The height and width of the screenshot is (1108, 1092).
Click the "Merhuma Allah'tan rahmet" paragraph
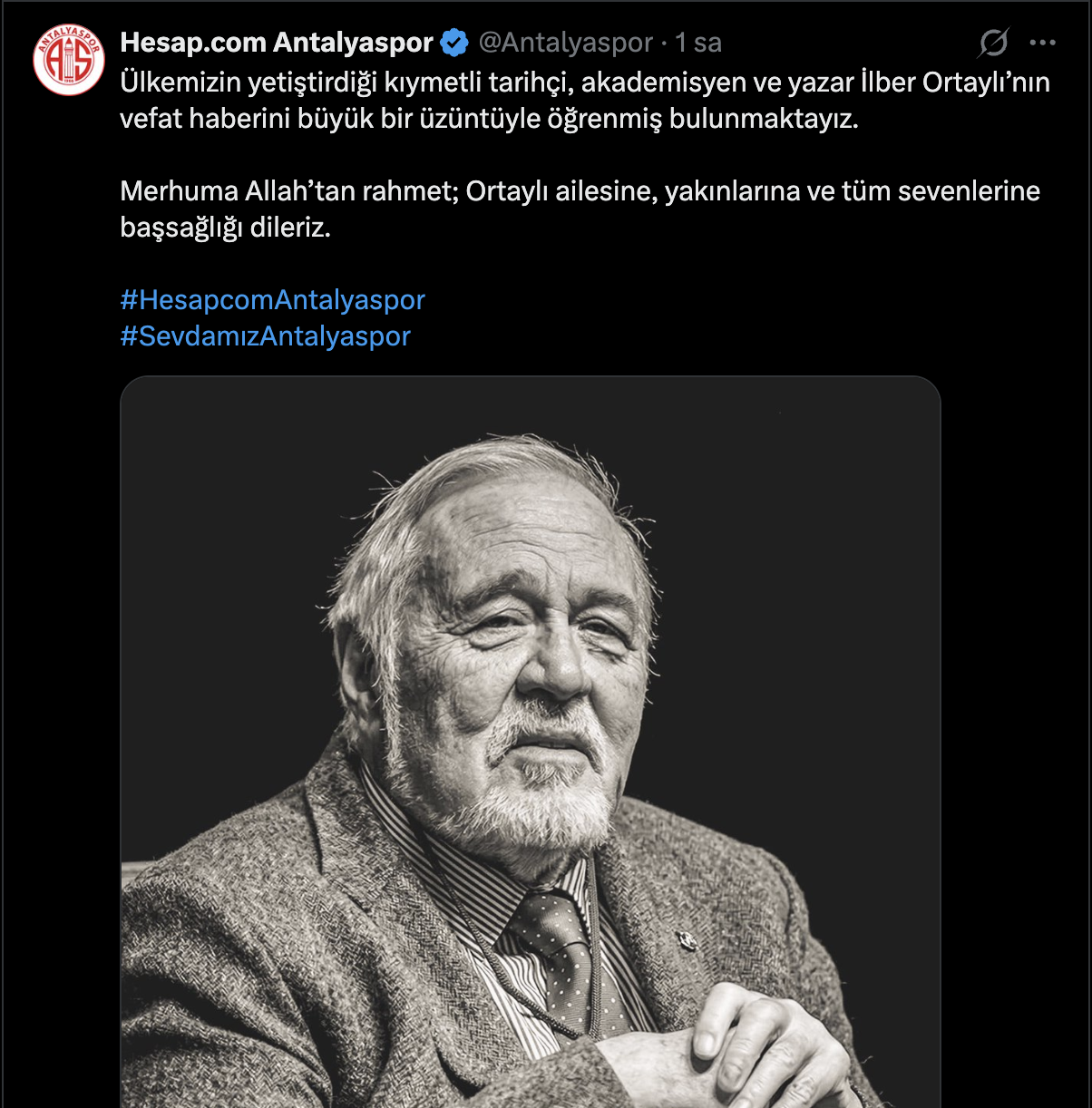pyautogui.click(x=580, y=191)
